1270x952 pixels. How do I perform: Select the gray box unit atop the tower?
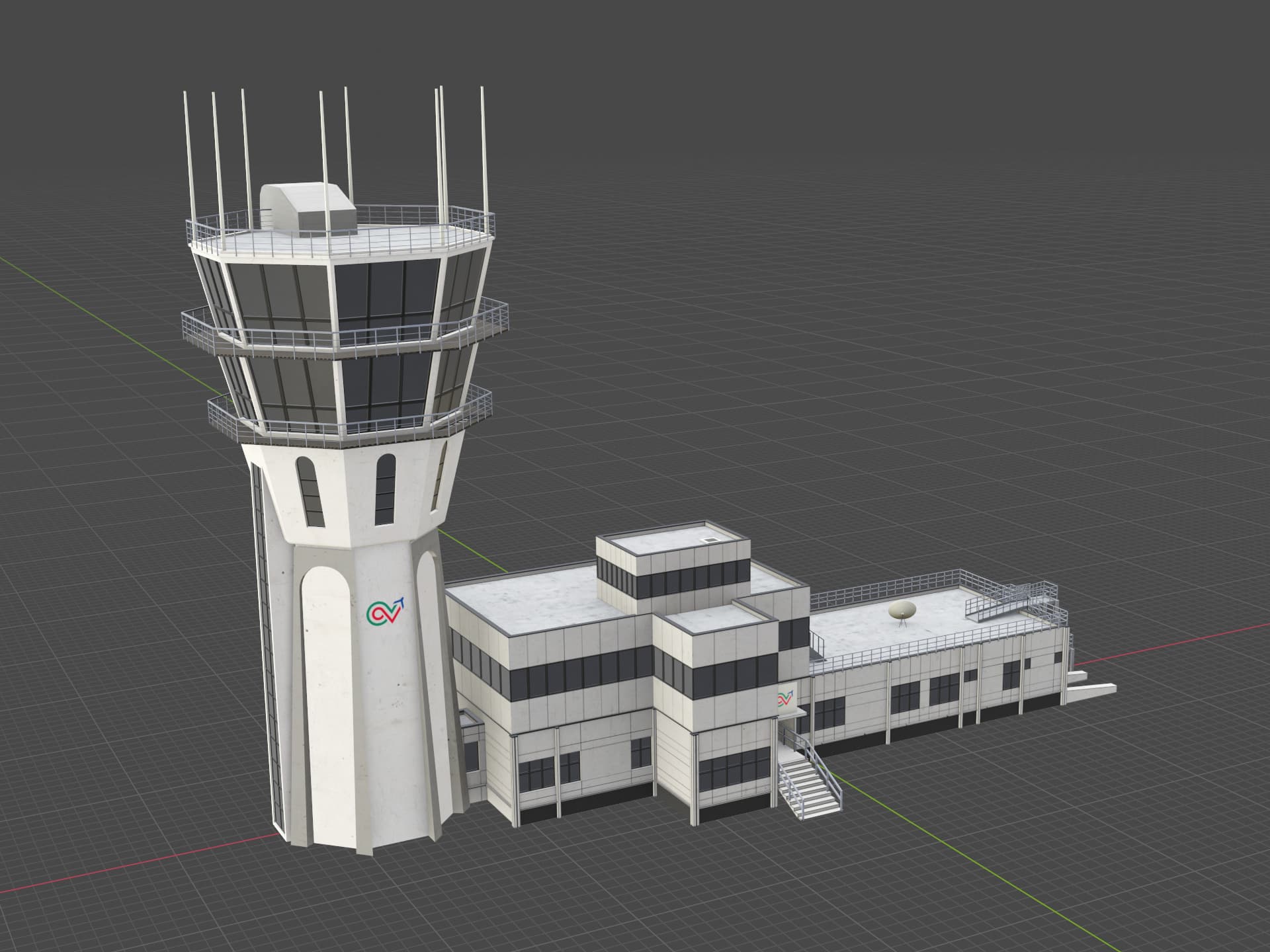[x=308, y=208]
